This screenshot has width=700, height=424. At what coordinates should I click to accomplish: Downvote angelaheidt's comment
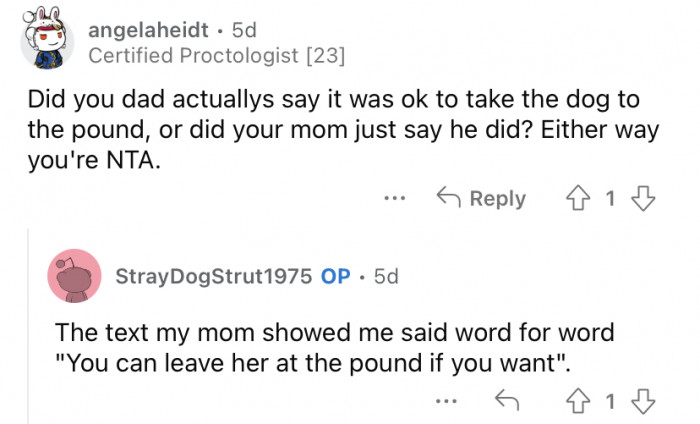643,198
